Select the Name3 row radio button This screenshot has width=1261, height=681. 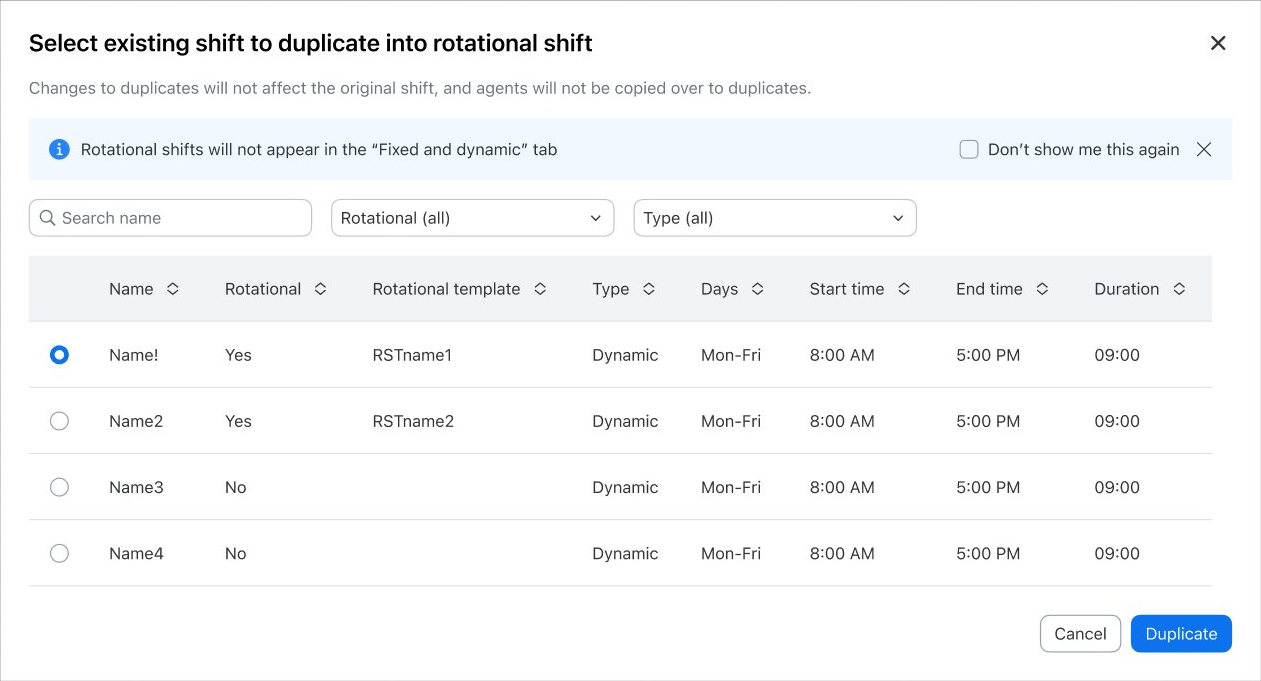tap(59, 487)
